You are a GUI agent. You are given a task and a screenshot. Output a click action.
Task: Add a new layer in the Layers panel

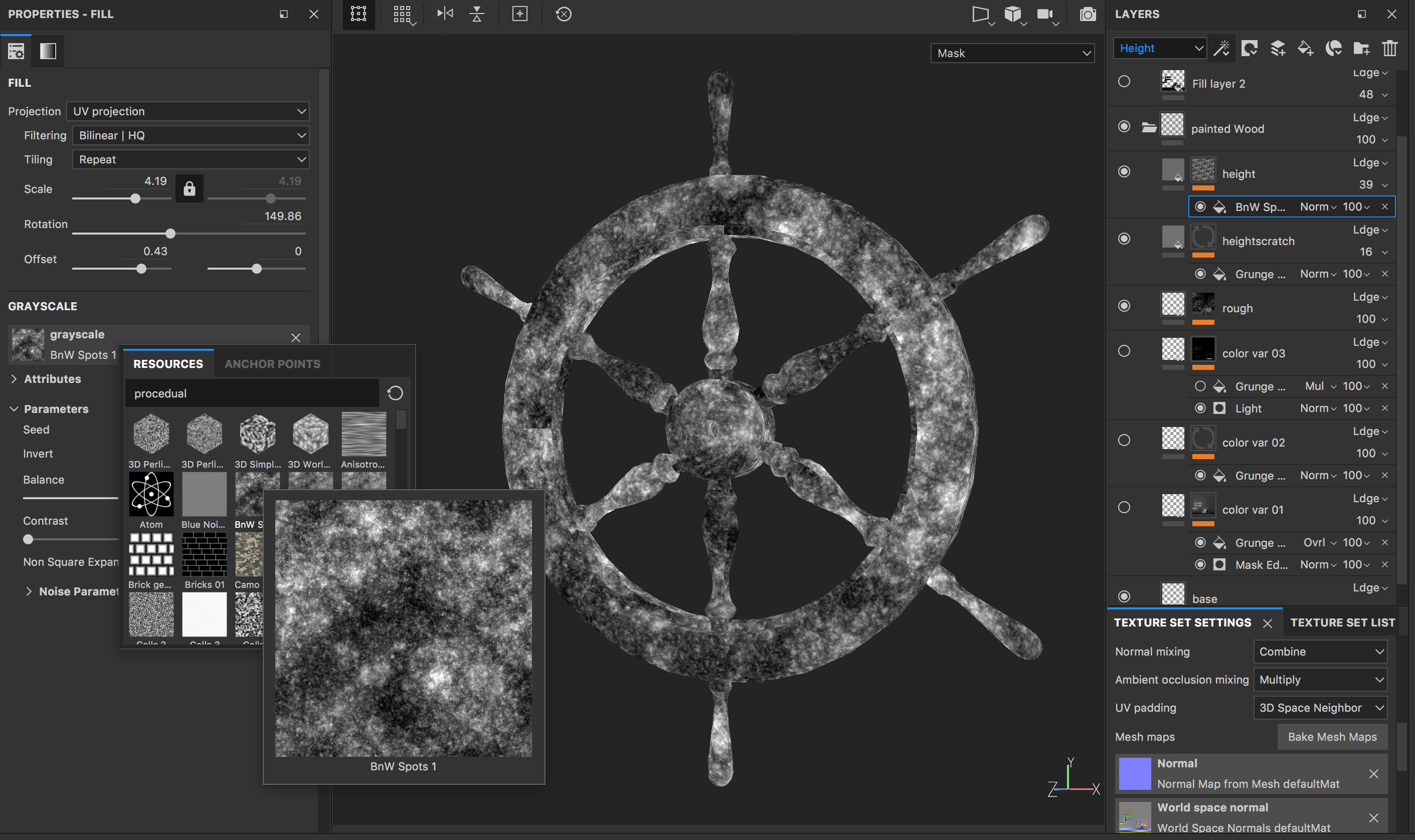1278,48
